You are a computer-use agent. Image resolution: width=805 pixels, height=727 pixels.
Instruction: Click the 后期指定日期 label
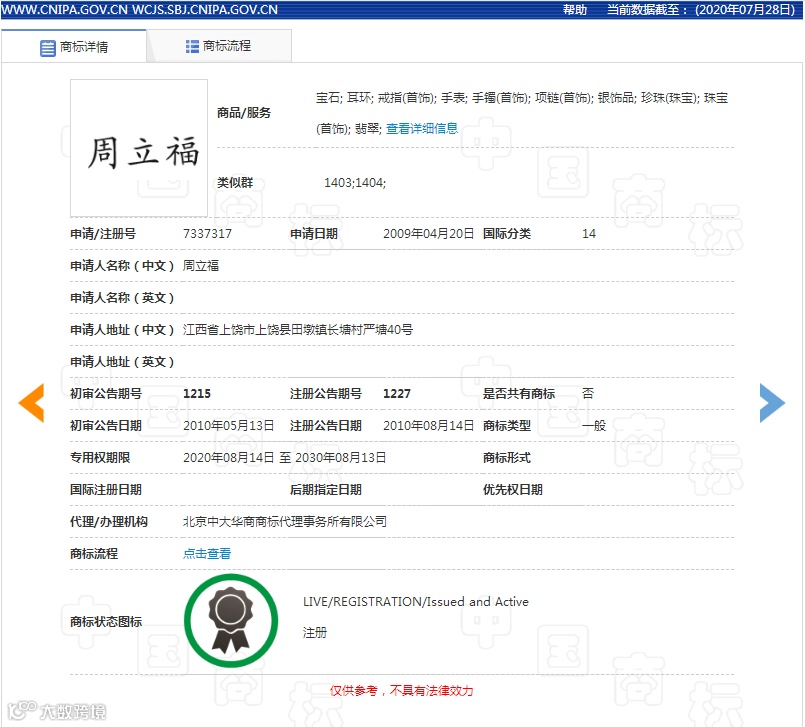click(326, 490)
